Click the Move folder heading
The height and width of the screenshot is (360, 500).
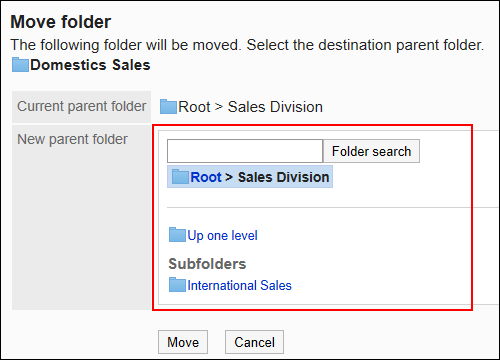[x=61, y=22]
